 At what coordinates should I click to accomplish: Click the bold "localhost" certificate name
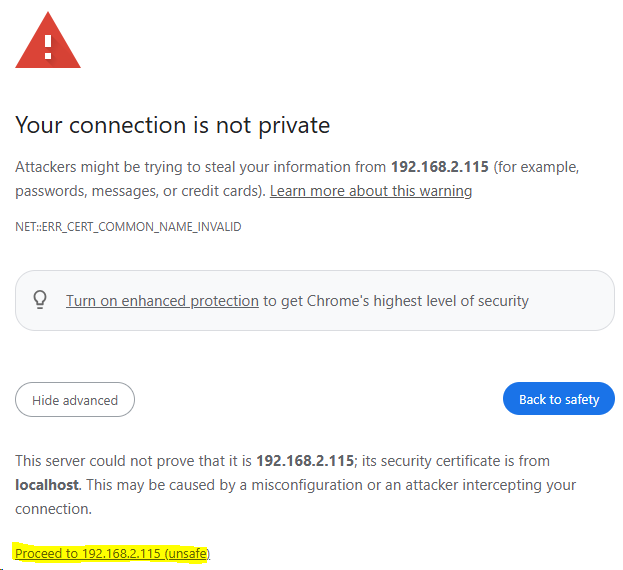click(48, 485)
